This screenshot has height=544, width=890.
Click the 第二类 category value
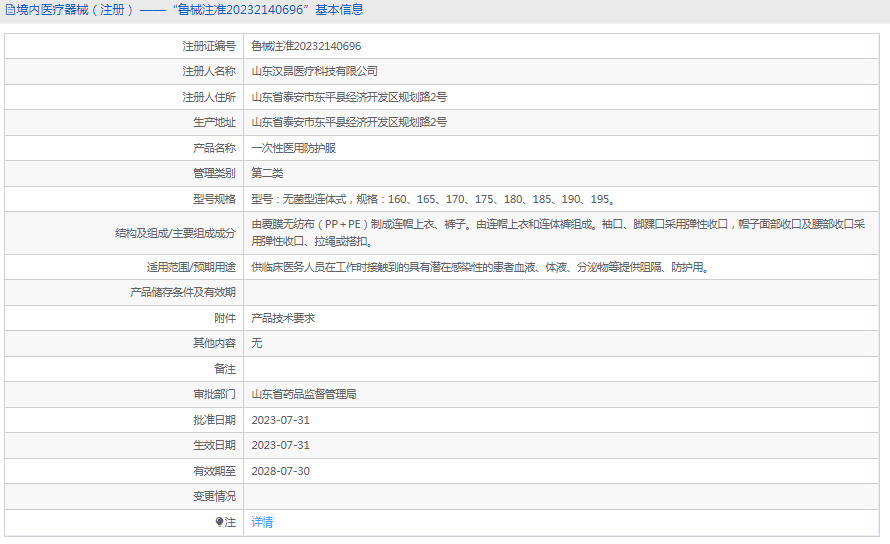(x=267, y=173)
